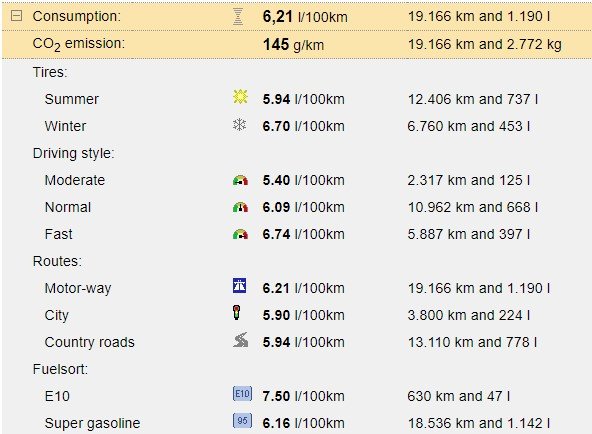Click the Routes heading
Image resolution: width=592 pixels, height=434 pixels.
point(57,261)
